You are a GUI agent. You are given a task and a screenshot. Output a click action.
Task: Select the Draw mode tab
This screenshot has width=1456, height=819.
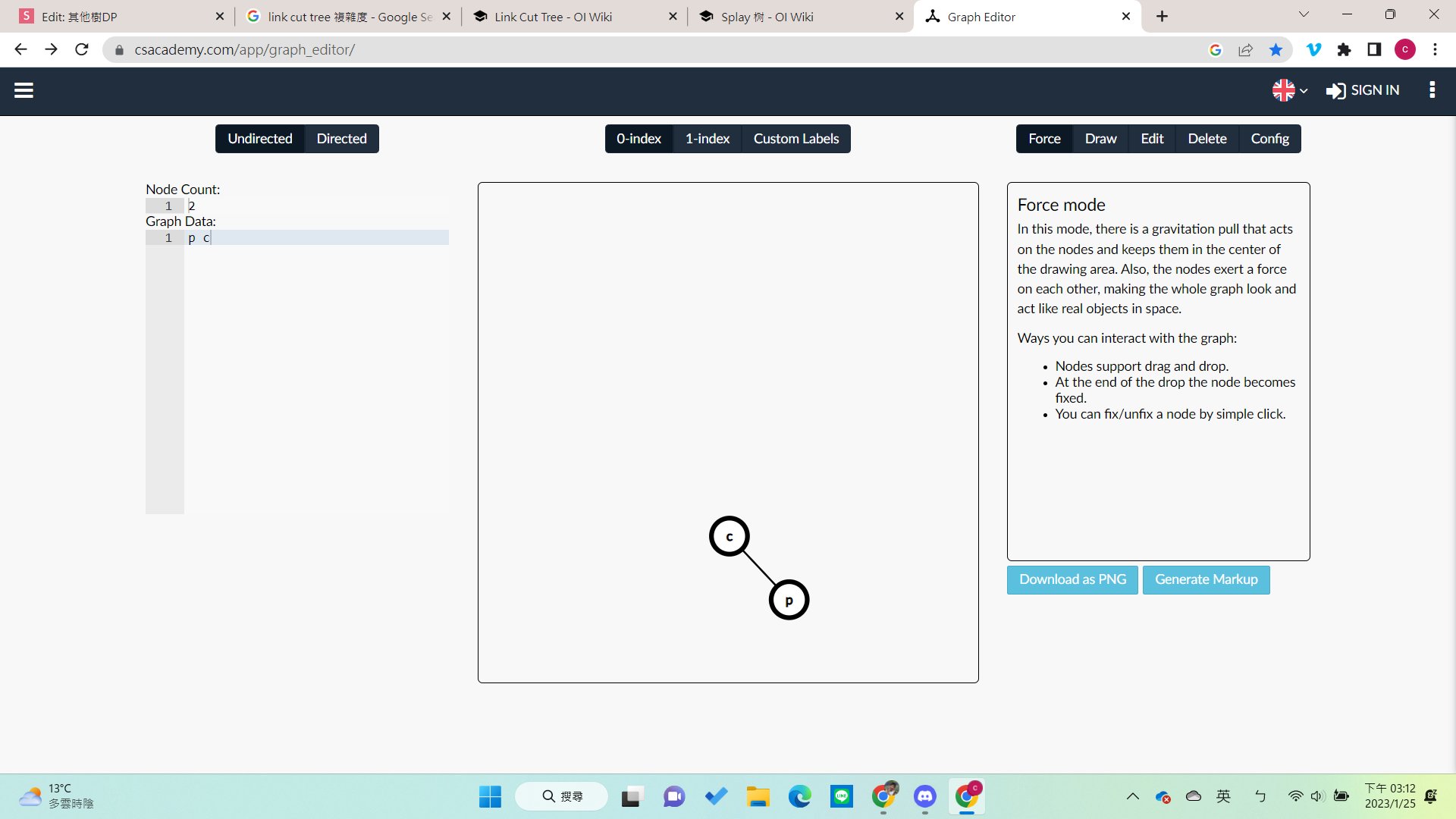(1100, 139)
